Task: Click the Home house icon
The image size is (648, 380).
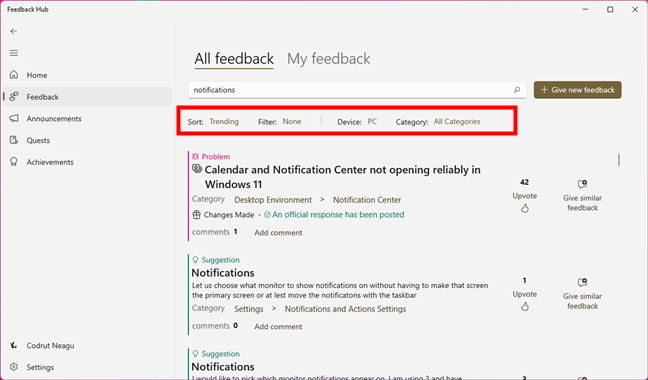Action: (14, 75)
